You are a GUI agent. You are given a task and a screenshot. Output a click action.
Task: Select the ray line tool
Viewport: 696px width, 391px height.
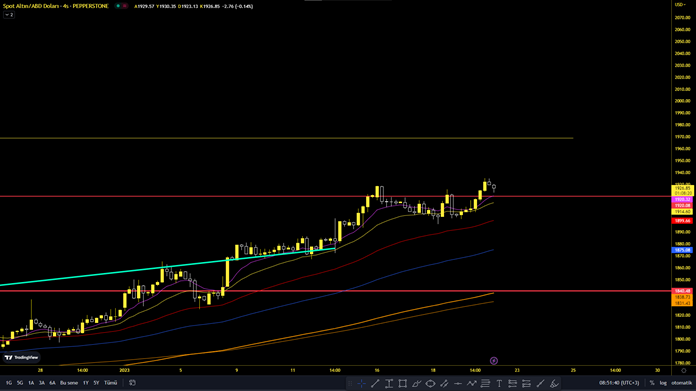point(540,383)
